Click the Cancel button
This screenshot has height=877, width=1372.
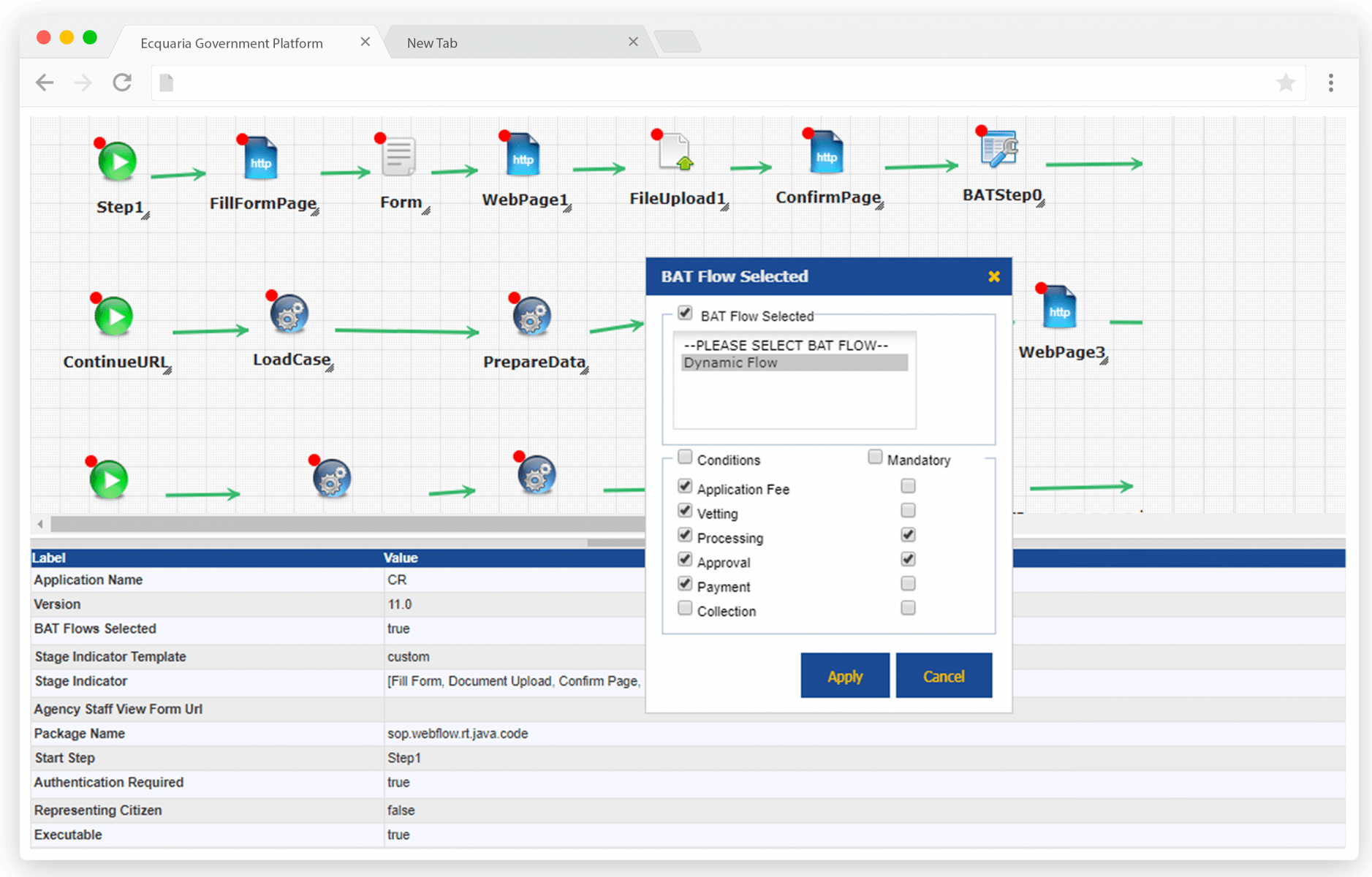coord(944,675)
